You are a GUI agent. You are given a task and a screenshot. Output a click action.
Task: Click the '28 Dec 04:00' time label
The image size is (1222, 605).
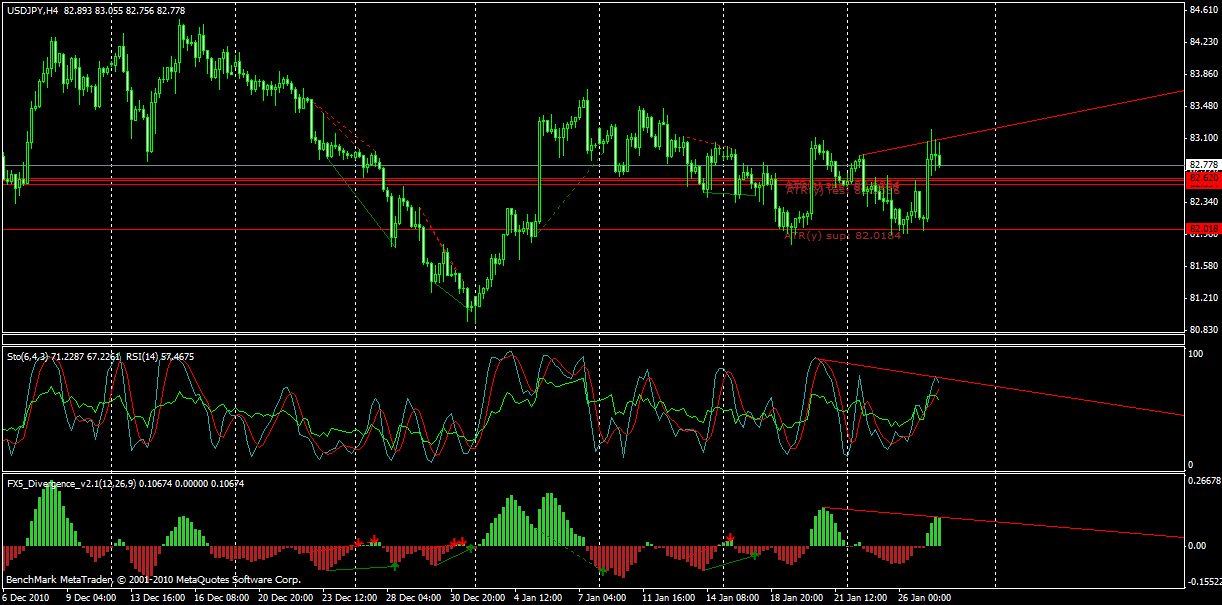(414, 597)
